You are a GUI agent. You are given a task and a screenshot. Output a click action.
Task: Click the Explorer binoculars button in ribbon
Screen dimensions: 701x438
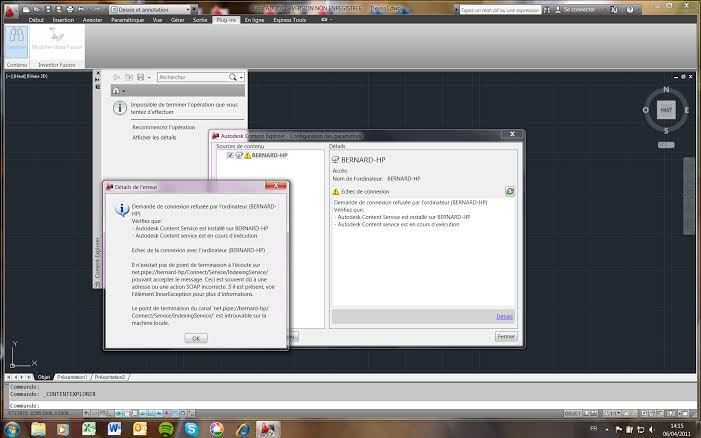[x=17, y=42]
